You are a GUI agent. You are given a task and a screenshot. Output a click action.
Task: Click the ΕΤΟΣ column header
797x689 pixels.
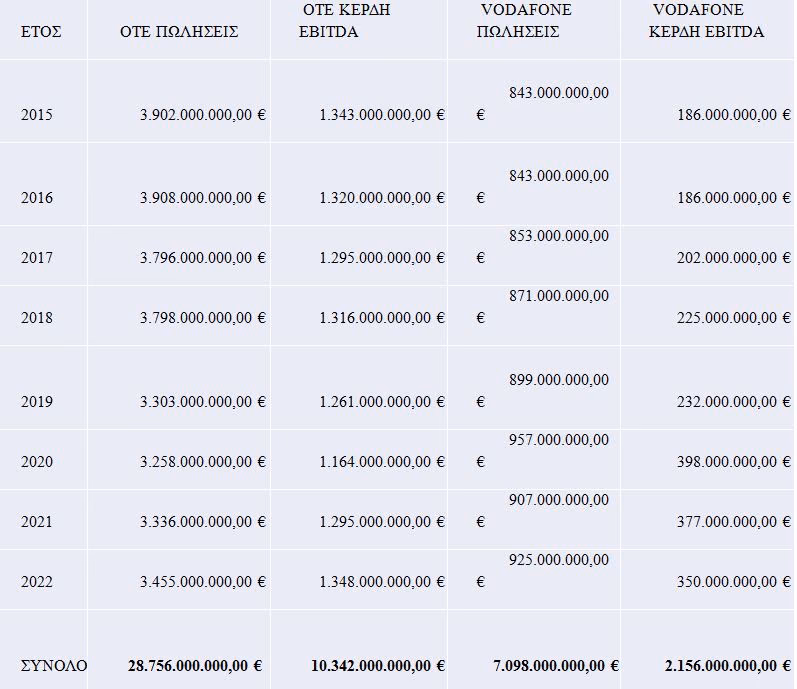[41, 32]
